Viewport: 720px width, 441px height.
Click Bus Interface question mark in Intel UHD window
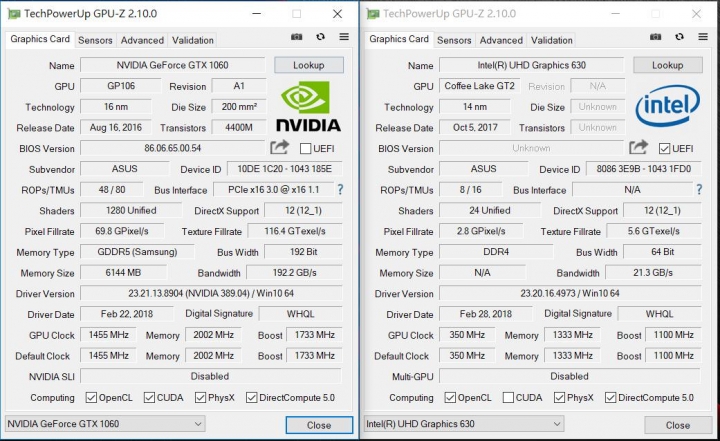699,189
